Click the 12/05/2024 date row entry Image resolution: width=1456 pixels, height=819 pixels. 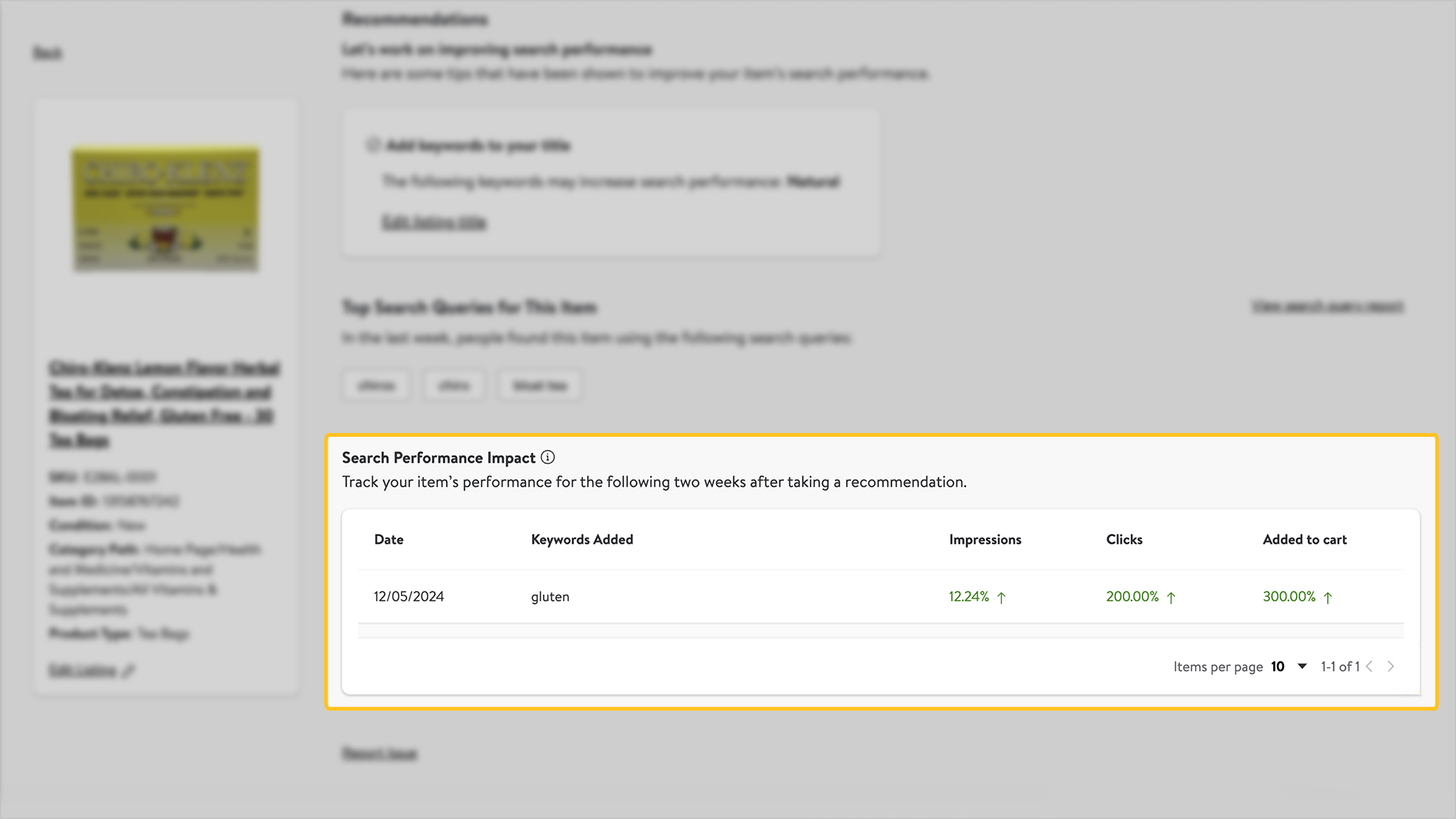(409, 596)
